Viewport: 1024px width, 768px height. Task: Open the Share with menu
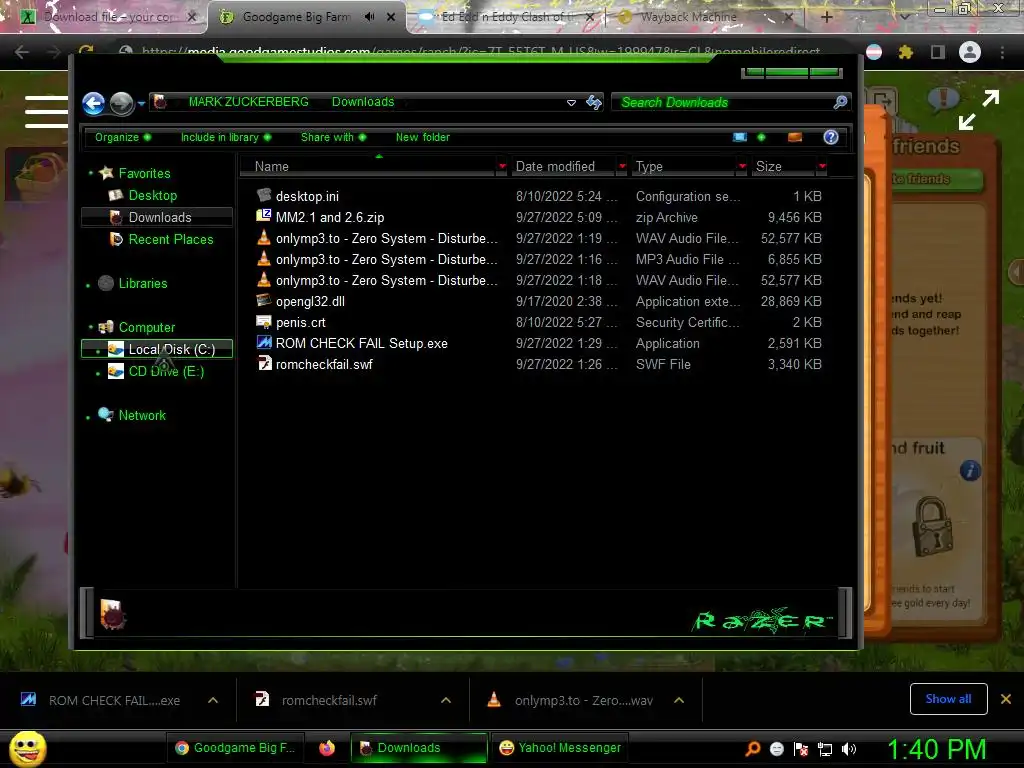(333, 137)
